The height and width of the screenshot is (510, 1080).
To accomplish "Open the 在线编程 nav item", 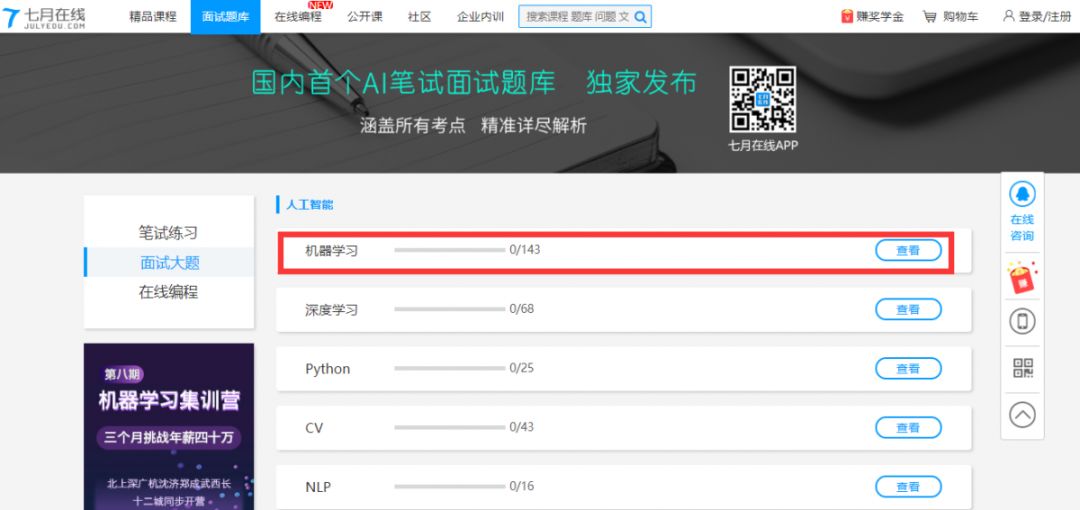I will [298, 17].
